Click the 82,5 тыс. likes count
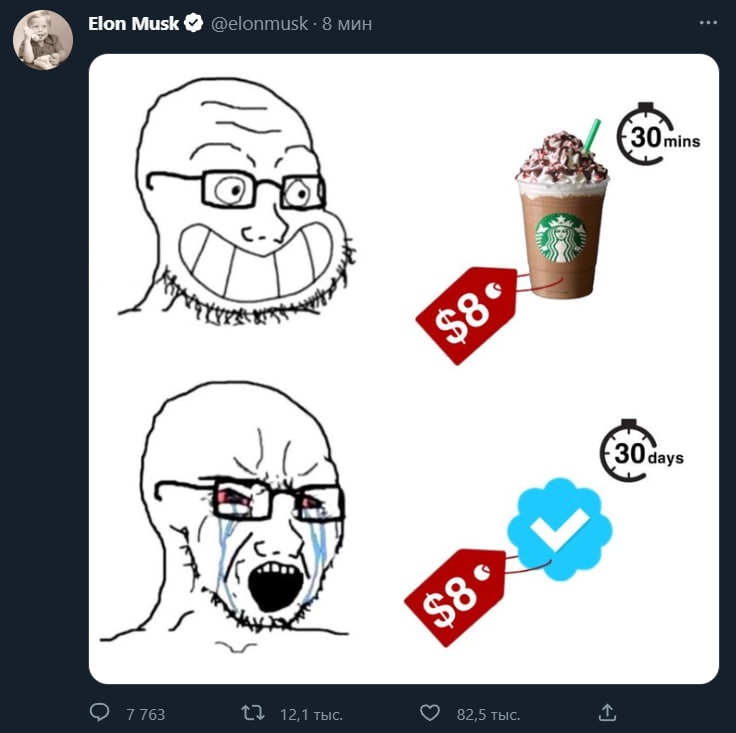 pyautogui.click(x=488, y=715)
